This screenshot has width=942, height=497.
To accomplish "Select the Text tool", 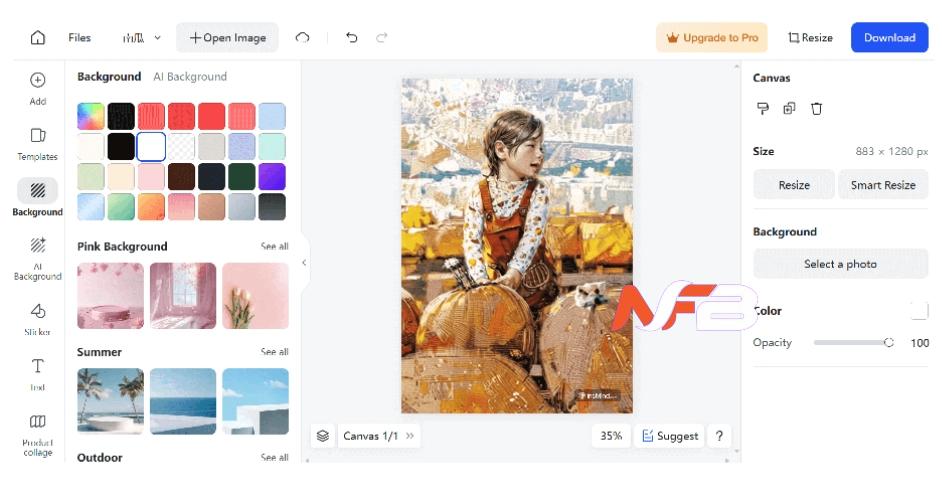I will (38, 374).
